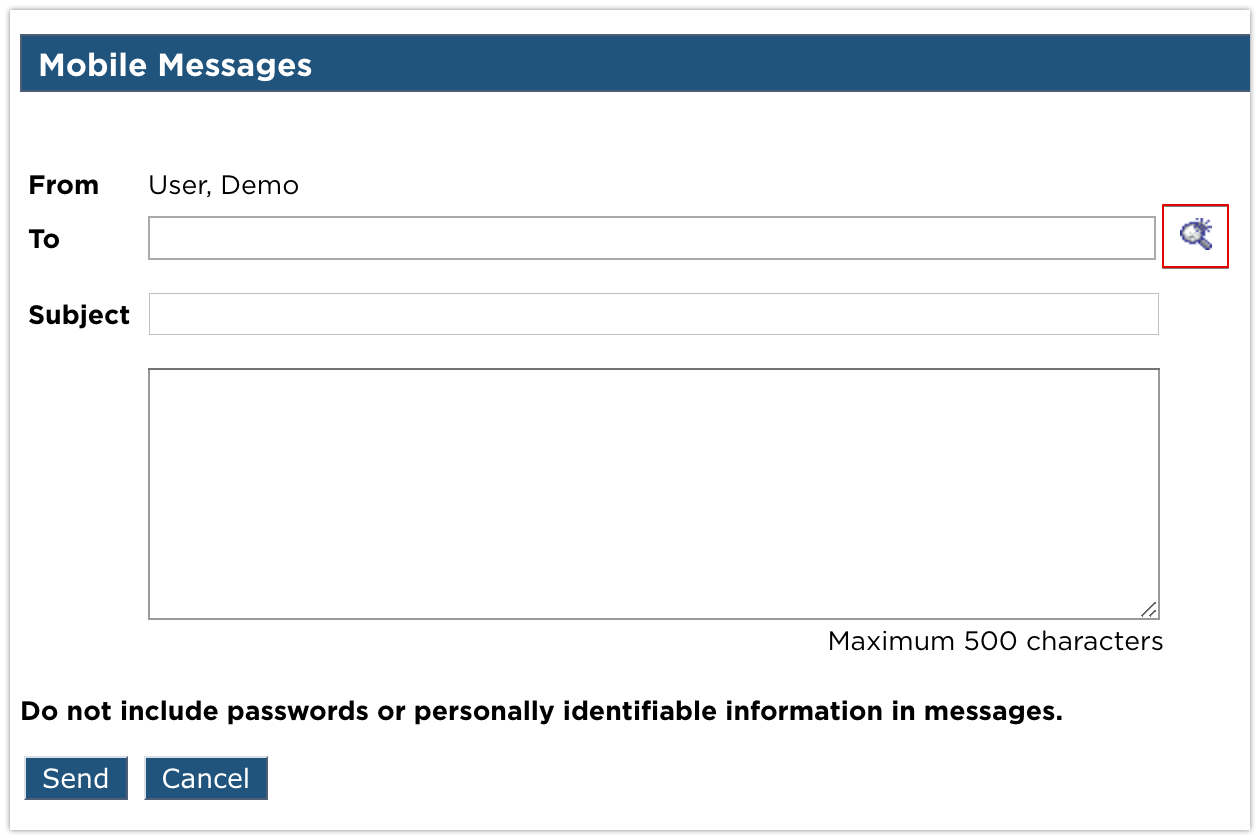
Task: Click the To field label
Action: pyautogui.click(x=44, y=239)
